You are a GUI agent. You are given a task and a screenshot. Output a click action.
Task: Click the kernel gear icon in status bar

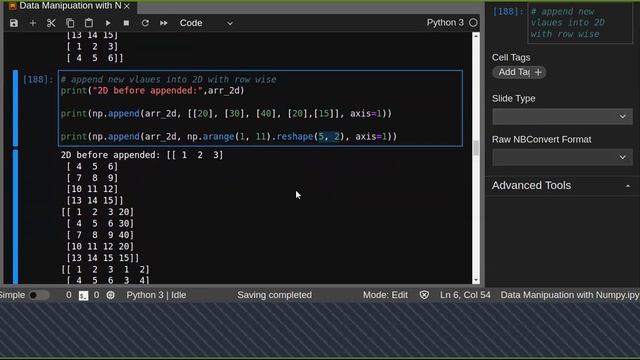click(x=111, y=295)
